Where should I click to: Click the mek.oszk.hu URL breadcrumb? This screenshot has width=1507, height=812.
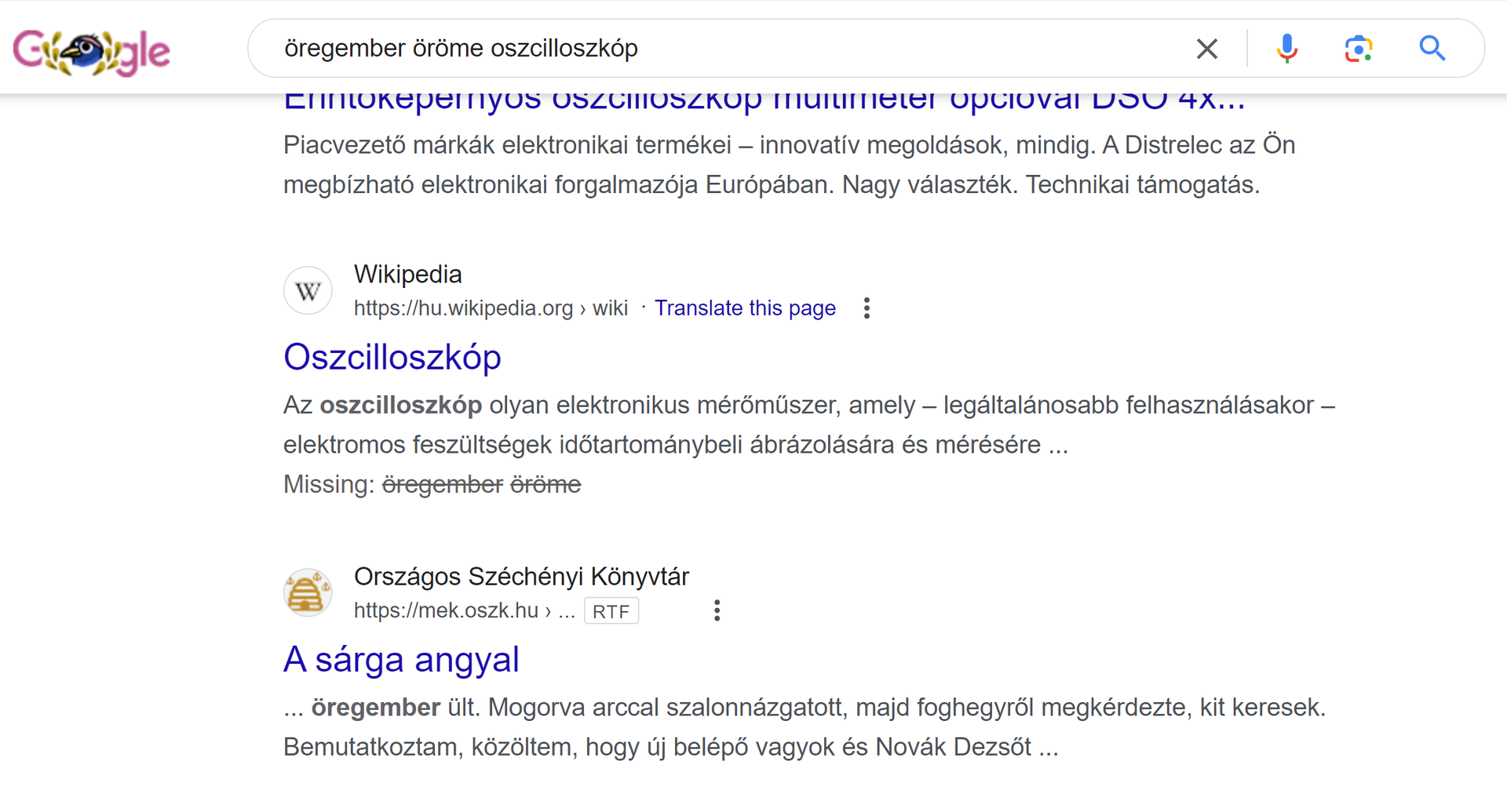(x=465, y=610)
